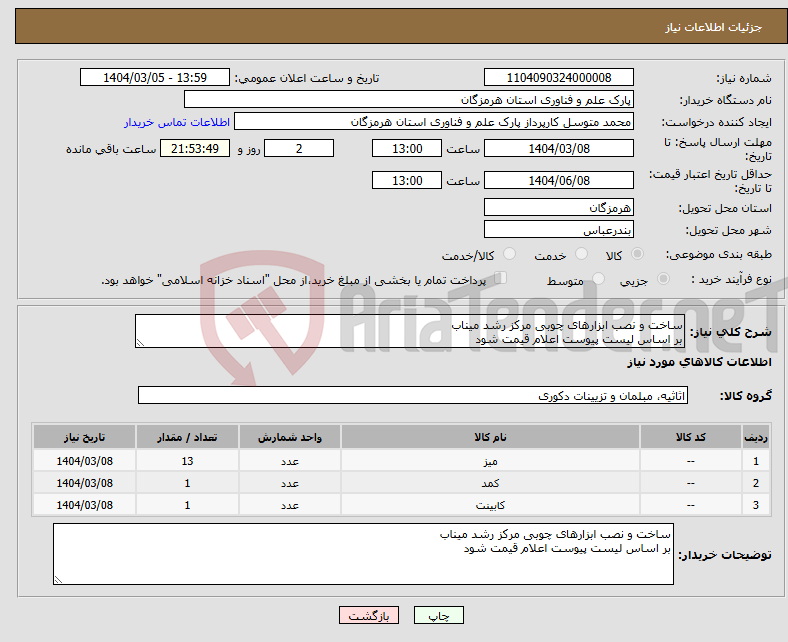Click the buyer name field پارک علم و فناوری
This screenshot has width=788, height=642.
(409, 100)
